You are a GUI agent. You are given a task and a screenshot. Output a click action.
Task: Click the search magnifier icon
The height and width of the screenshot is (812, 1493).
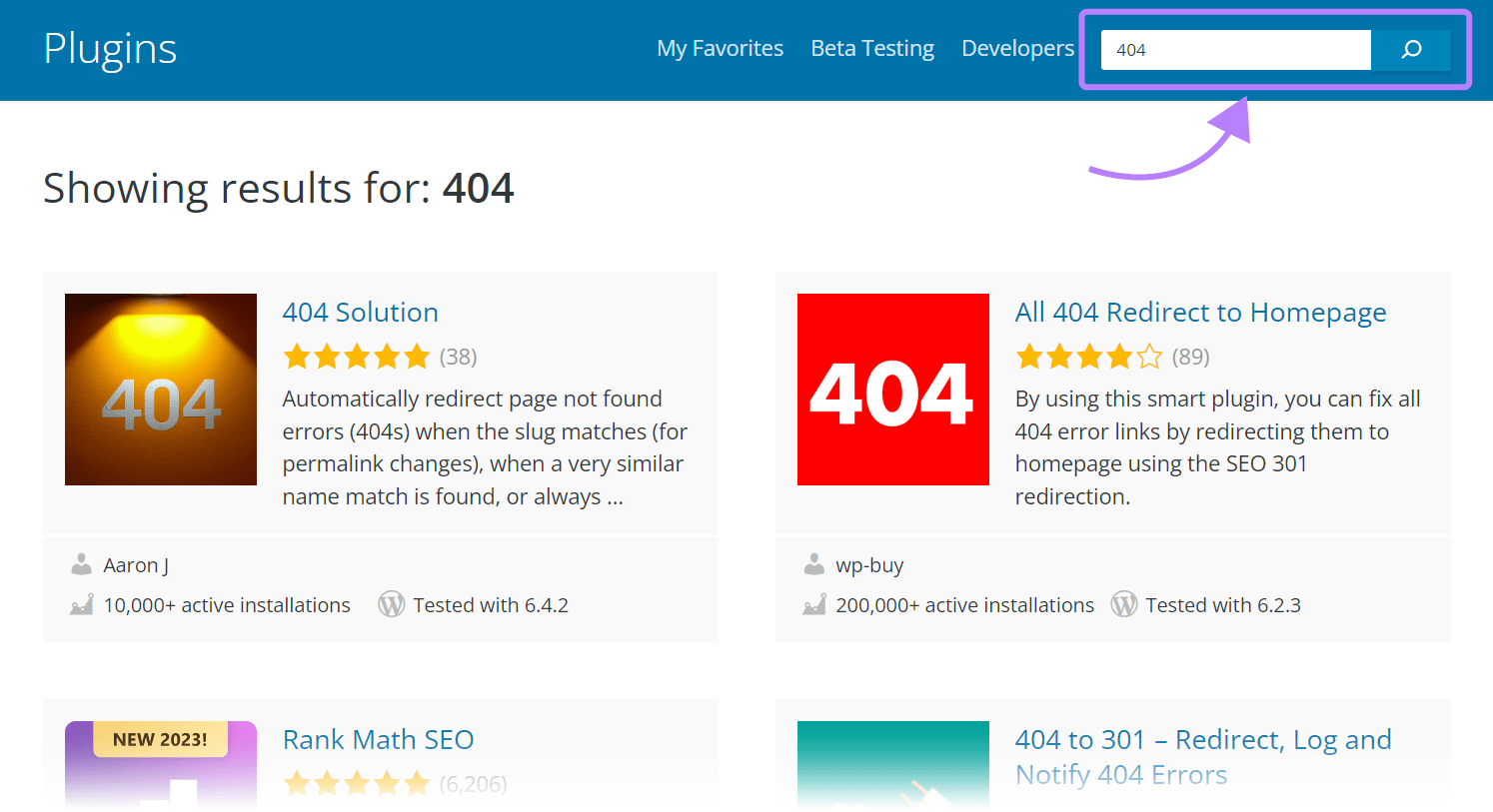1410,49
